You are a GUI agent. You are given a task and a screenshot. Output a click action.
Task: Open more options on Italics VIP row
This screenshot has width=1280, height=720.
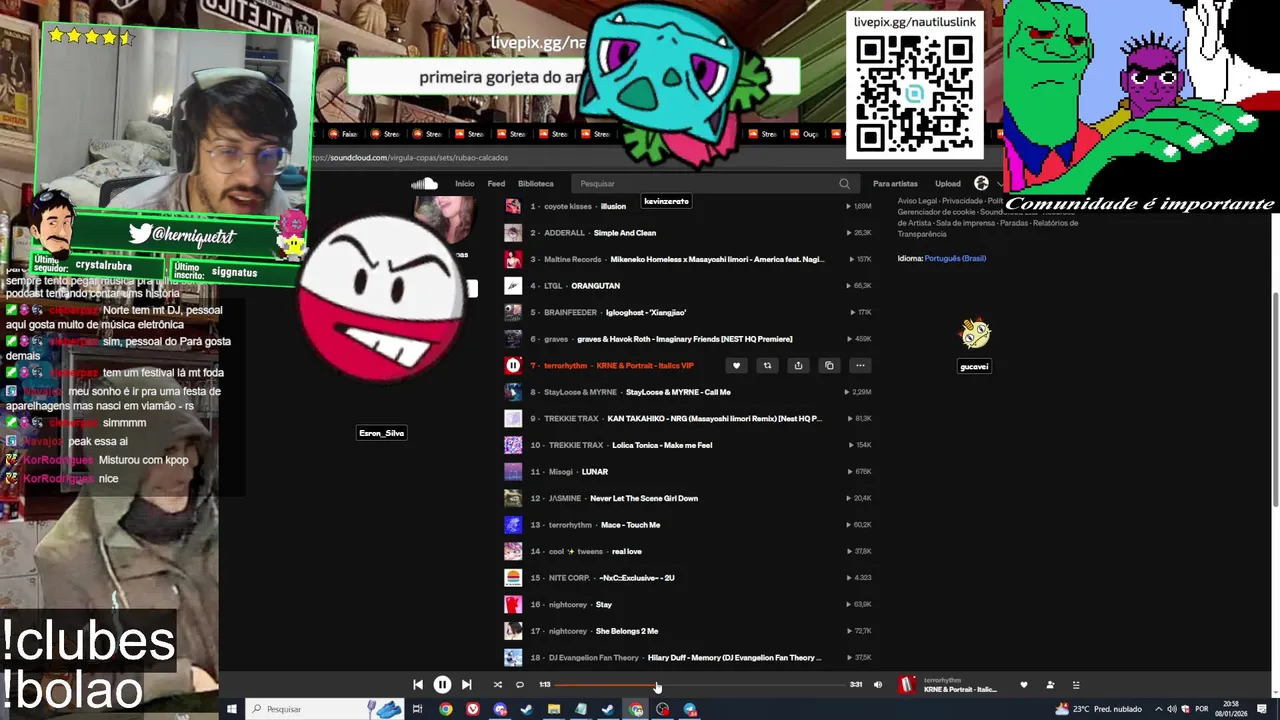860,365
